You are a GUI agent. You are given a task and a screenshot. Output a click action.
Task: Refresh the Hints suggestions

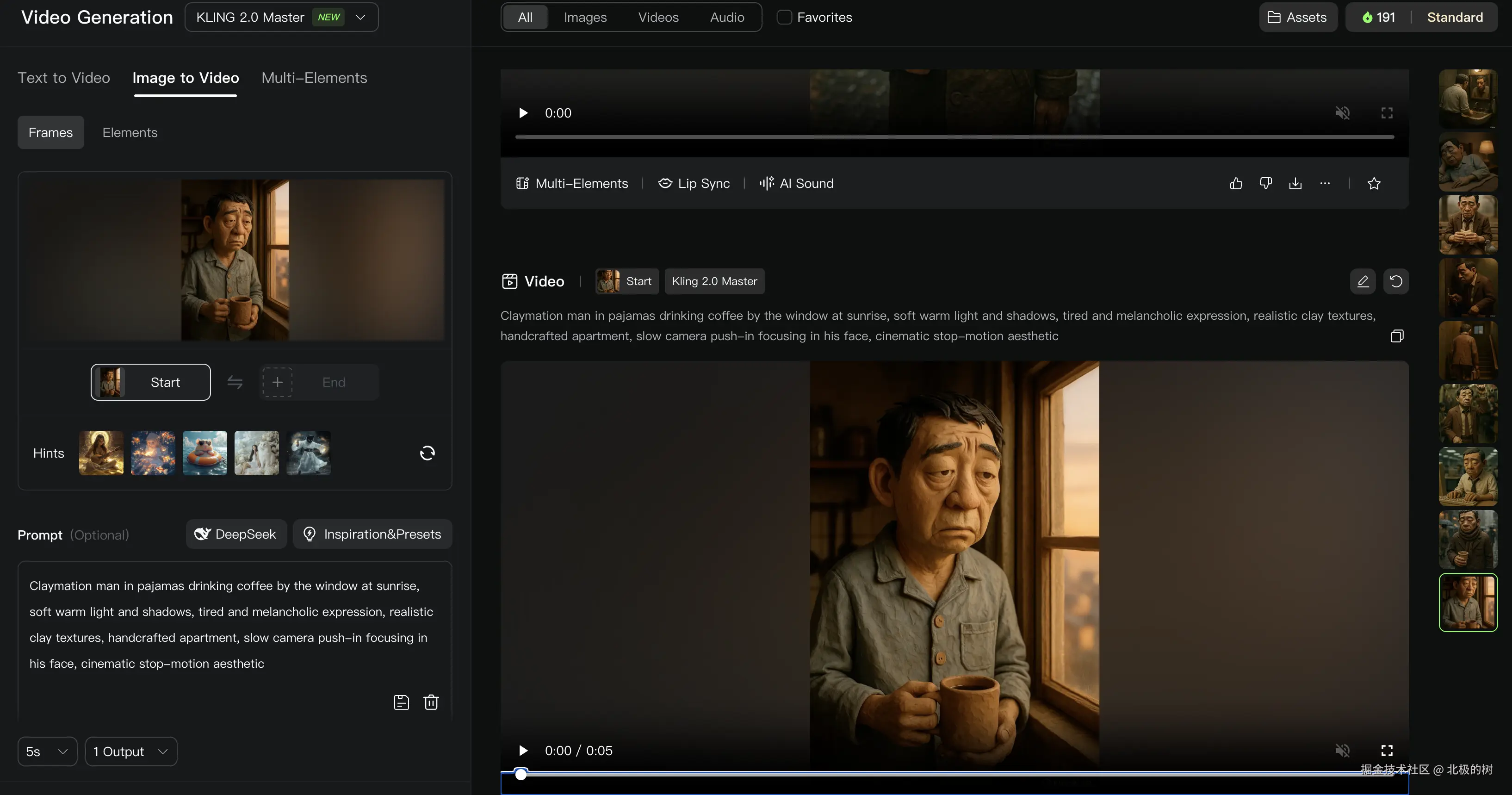(428, 453)
